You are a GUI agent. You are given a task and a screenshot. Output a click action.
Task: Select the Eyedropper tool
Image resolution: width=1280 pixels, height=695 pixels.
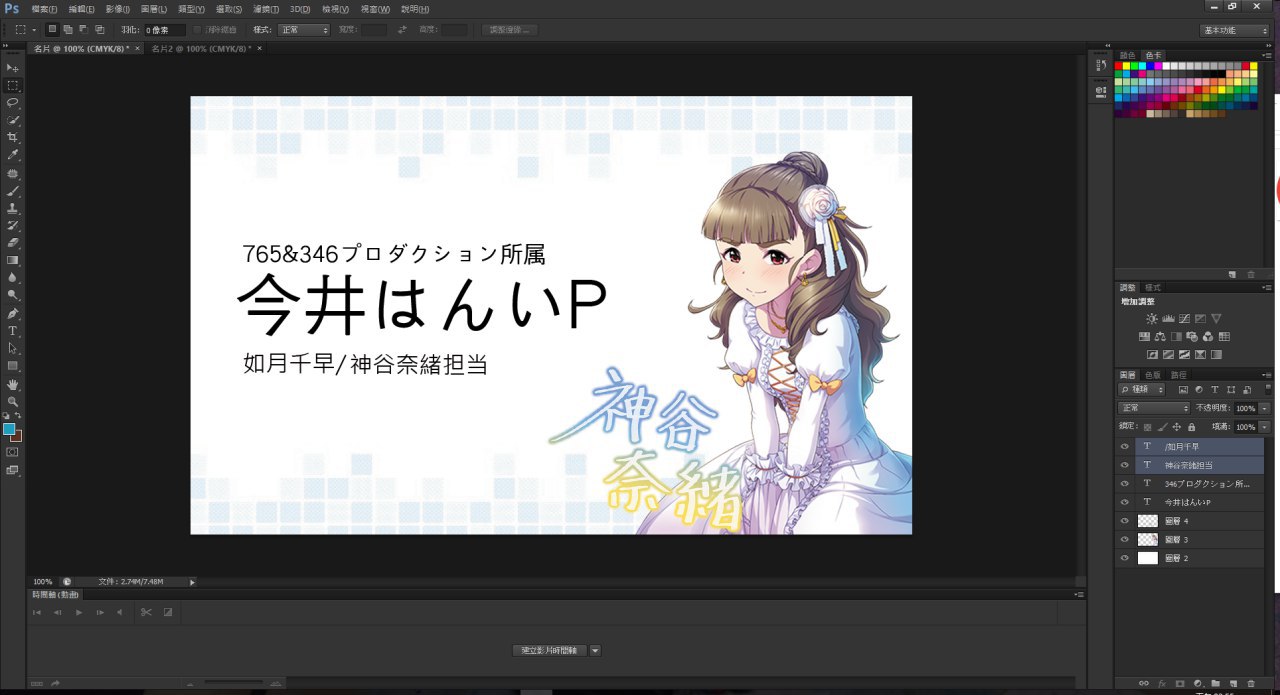pyautogui.click(x=13, y=155)
